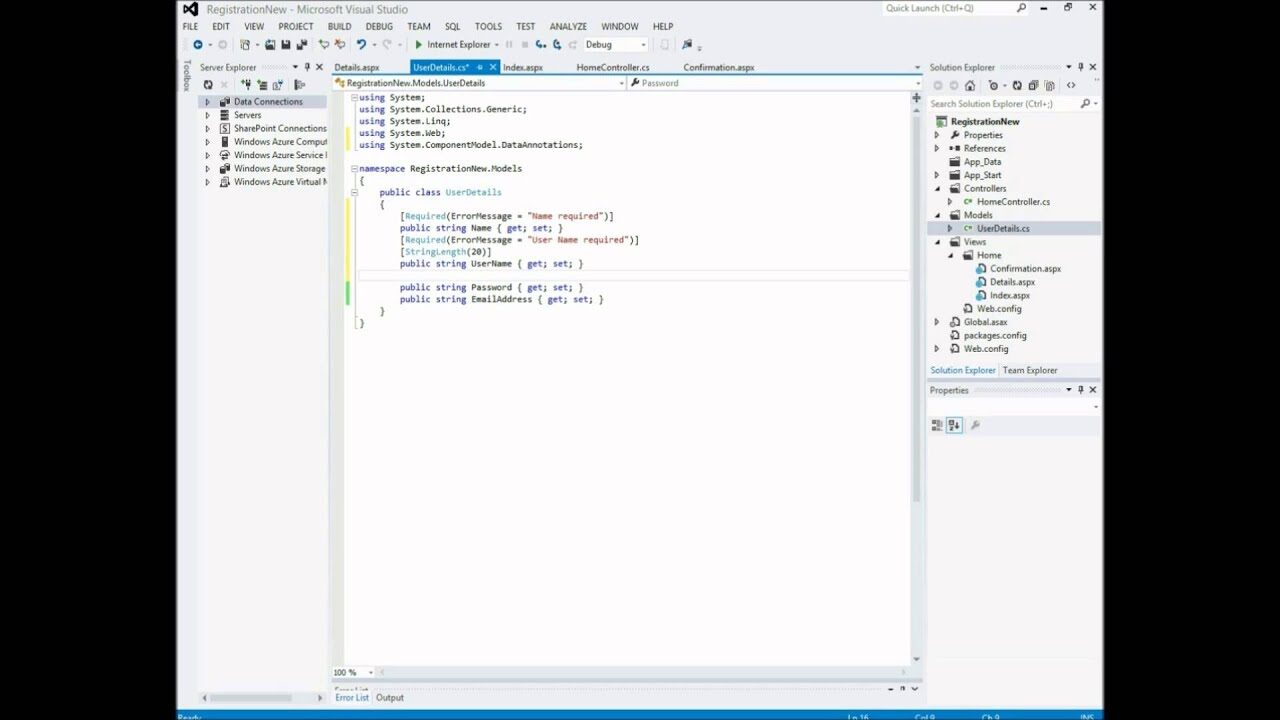The height and width of the screenshot is (720, 1280).
Task: Switch to the Index.aspx tab
Action: pyautogui.click(x=524, y=67)
